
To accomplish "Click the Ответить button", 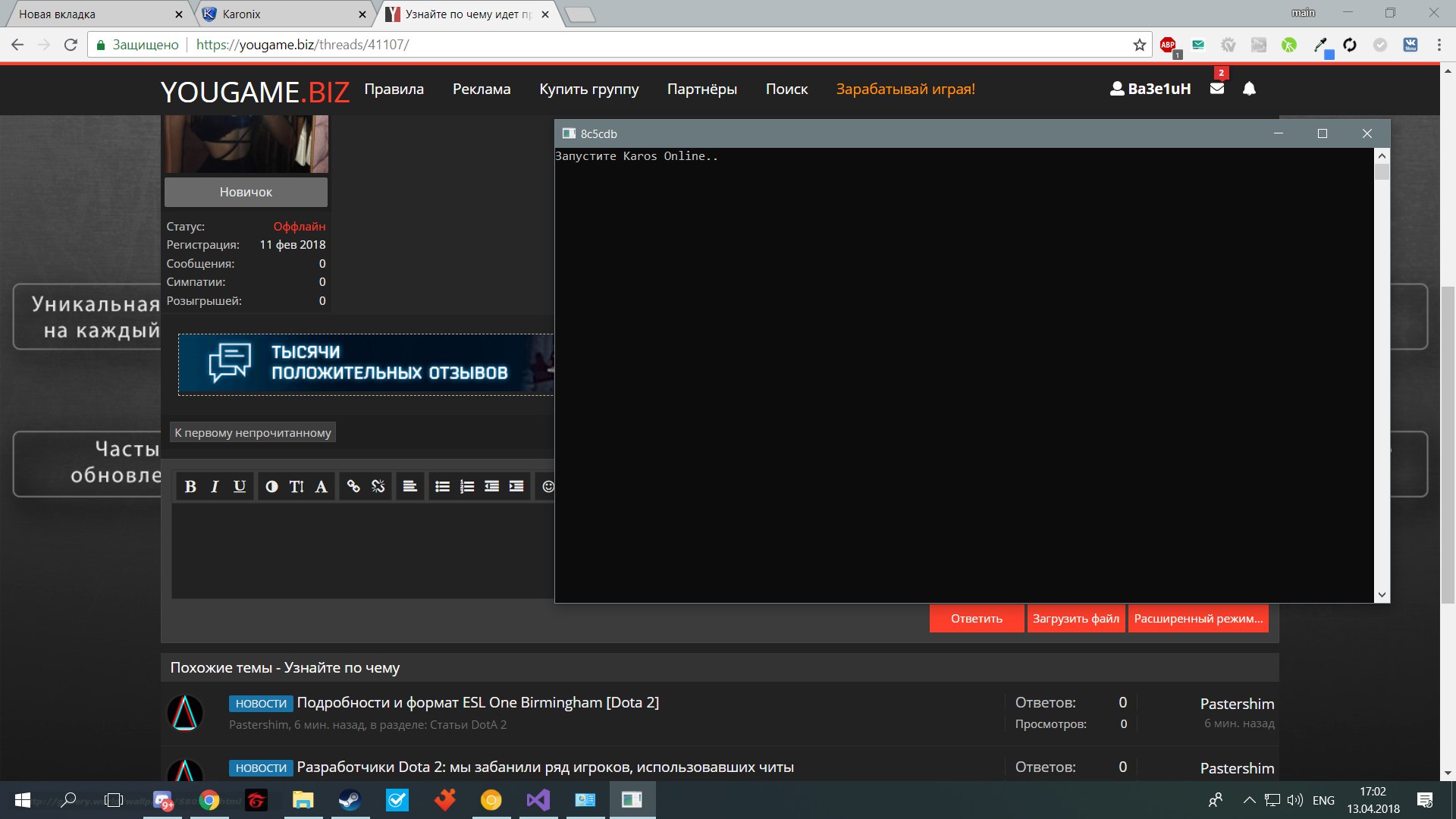I will pyautogui.click(x=976, y=619).
